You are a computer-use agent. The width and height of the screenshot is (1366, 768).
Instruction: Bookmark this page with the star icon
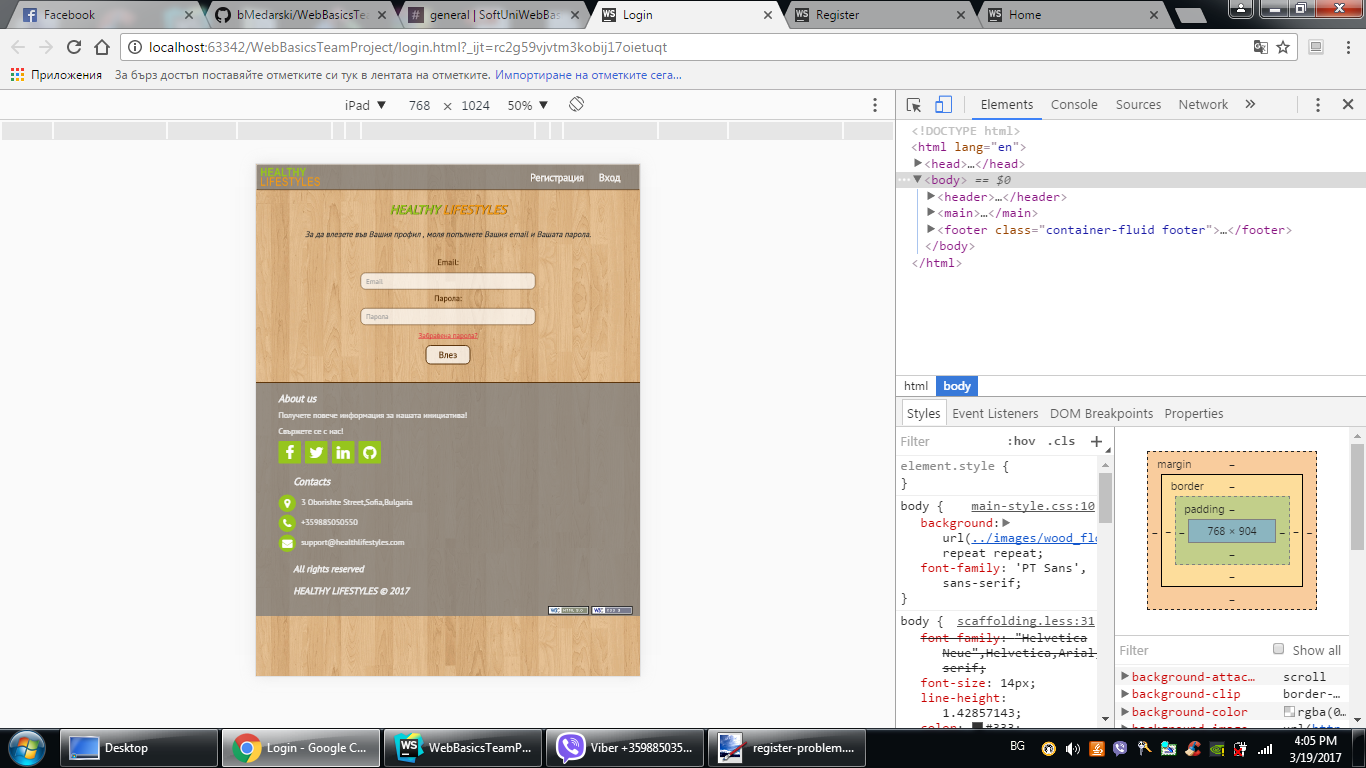1283,47
